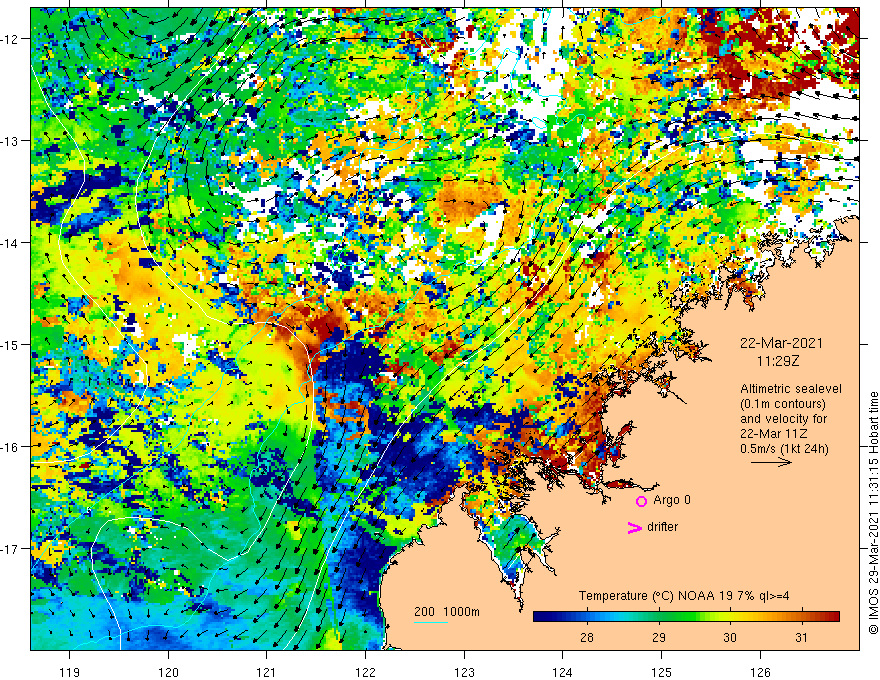The height and width of the screenshot is (680, 880).
Task: Click the longitude axis label '125'
Action: (x=662, y=672)
